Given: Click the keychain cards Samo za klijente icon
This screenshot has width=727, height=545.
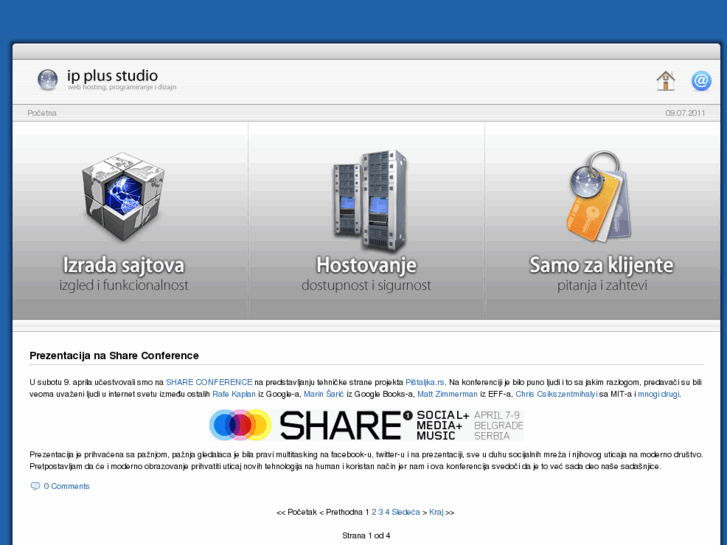Looking at the screenshot, I should (599, 197).
